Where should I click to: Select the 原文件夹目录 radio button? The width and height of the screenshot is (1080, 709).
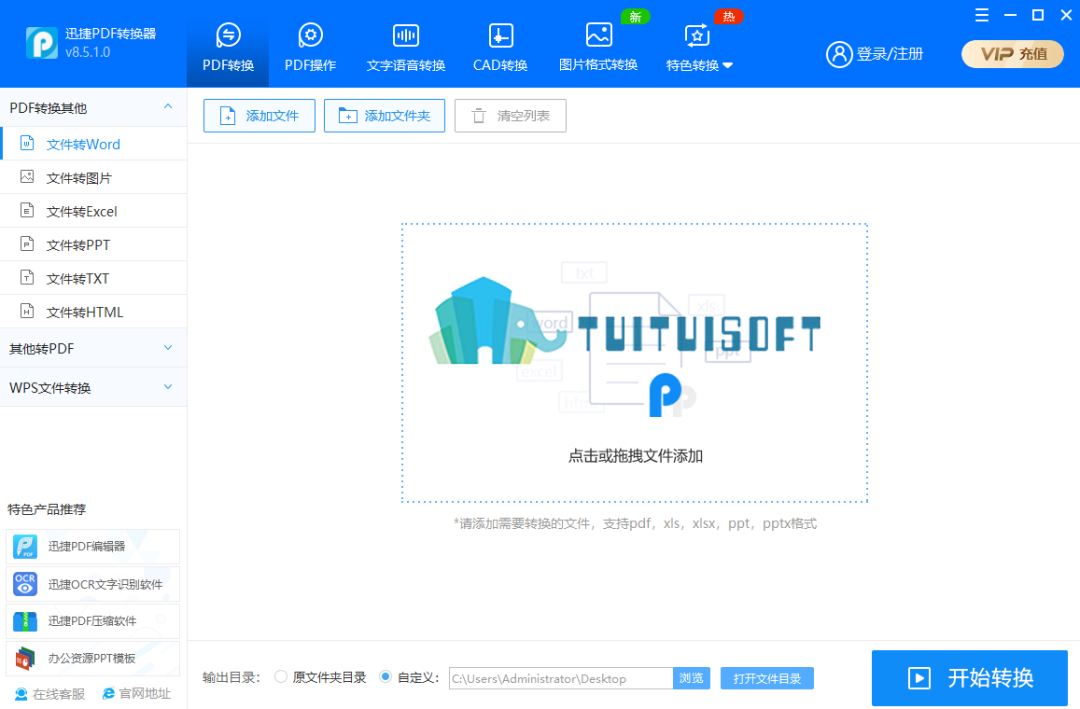(281, 677)
